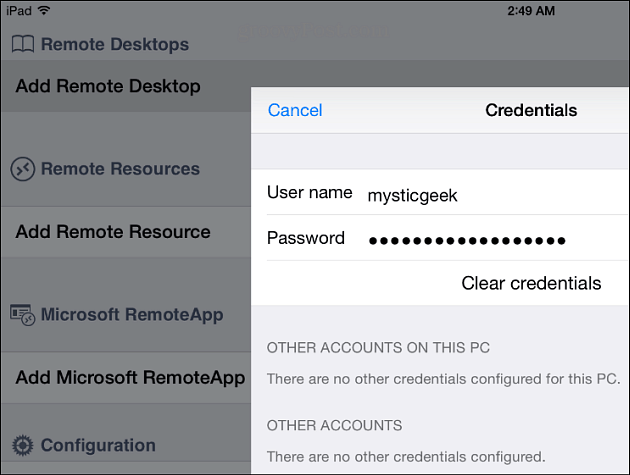The width and height of the screenshot is (630, 475).
Task: Clear credentials for this account
Action: (531, 283)
